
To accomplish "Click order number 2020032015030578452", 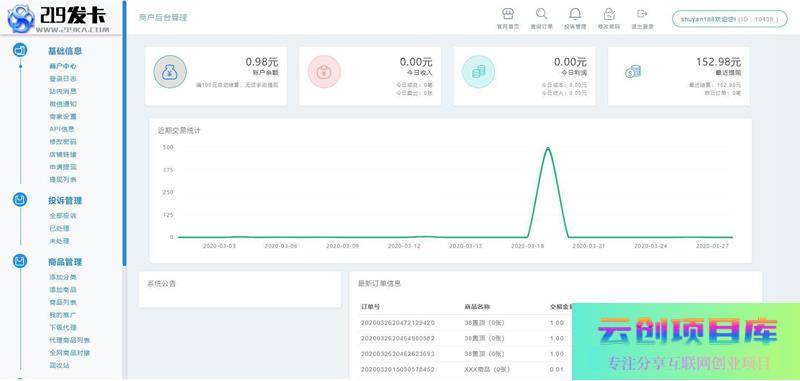I will [x=398, y=369].
